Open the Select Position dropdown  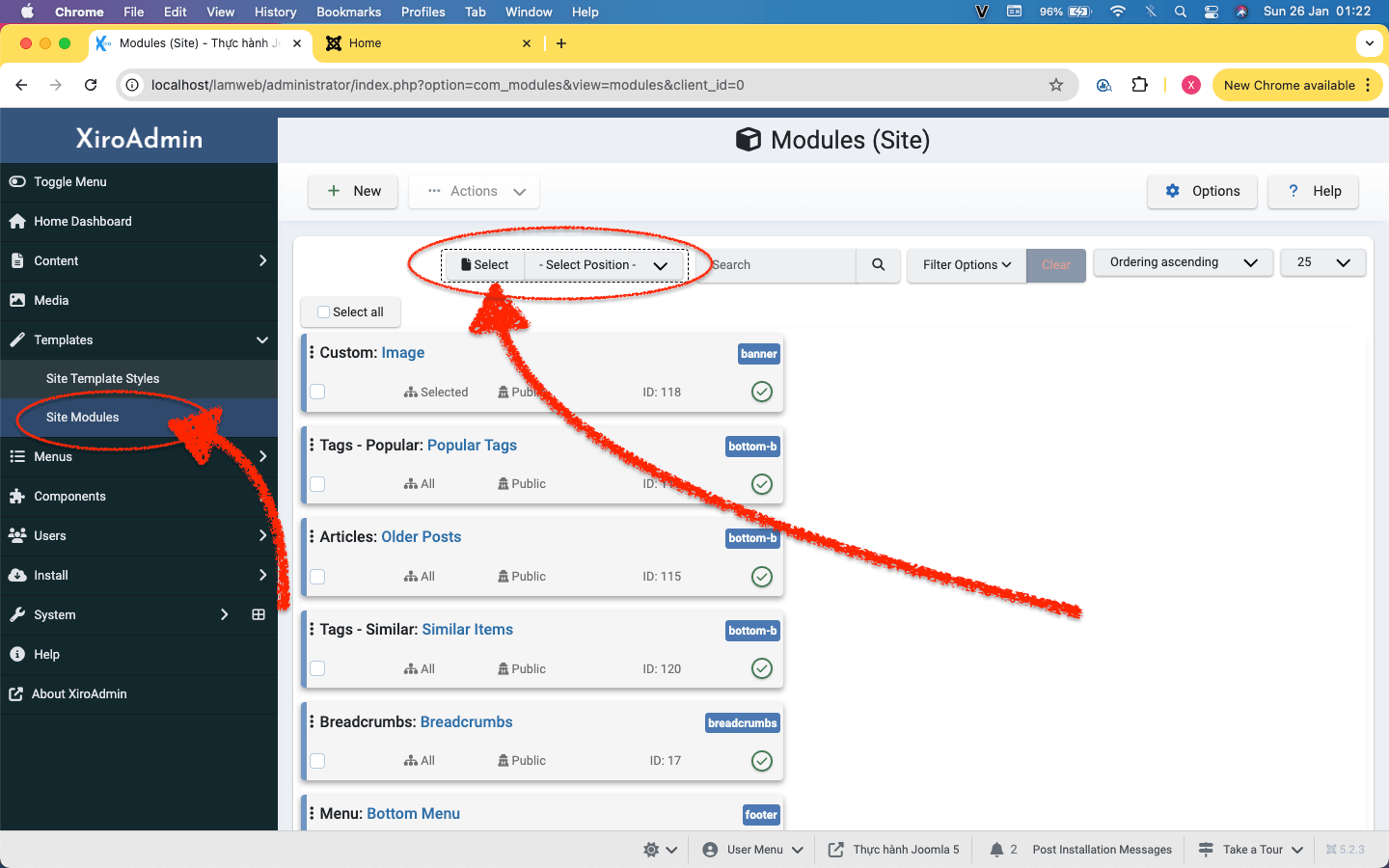[605, 264]
